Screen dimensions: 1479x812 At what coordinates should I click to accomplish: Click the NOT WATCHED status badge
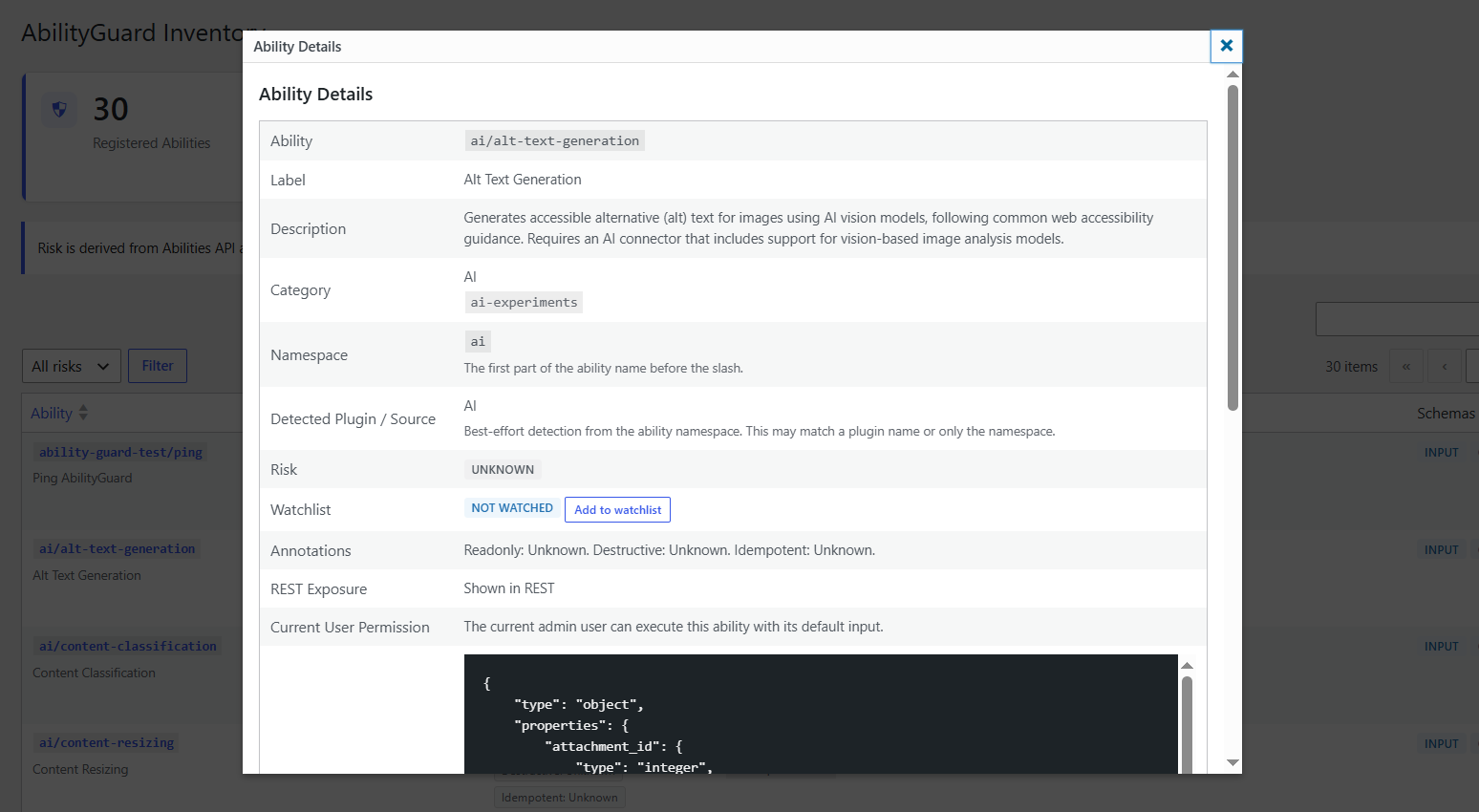(512, 508)
